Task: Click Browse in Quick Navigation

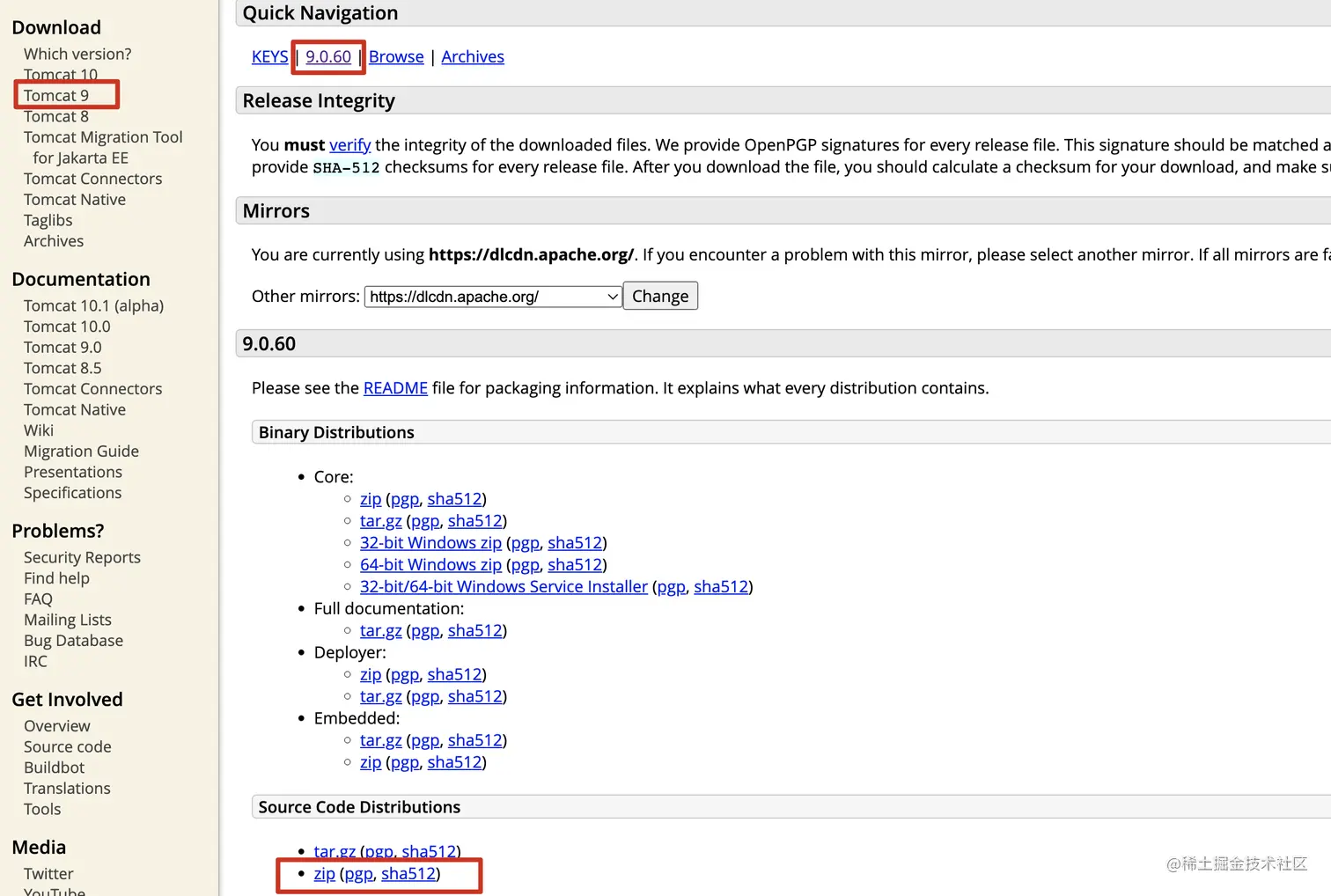Action: click(396, 56)
